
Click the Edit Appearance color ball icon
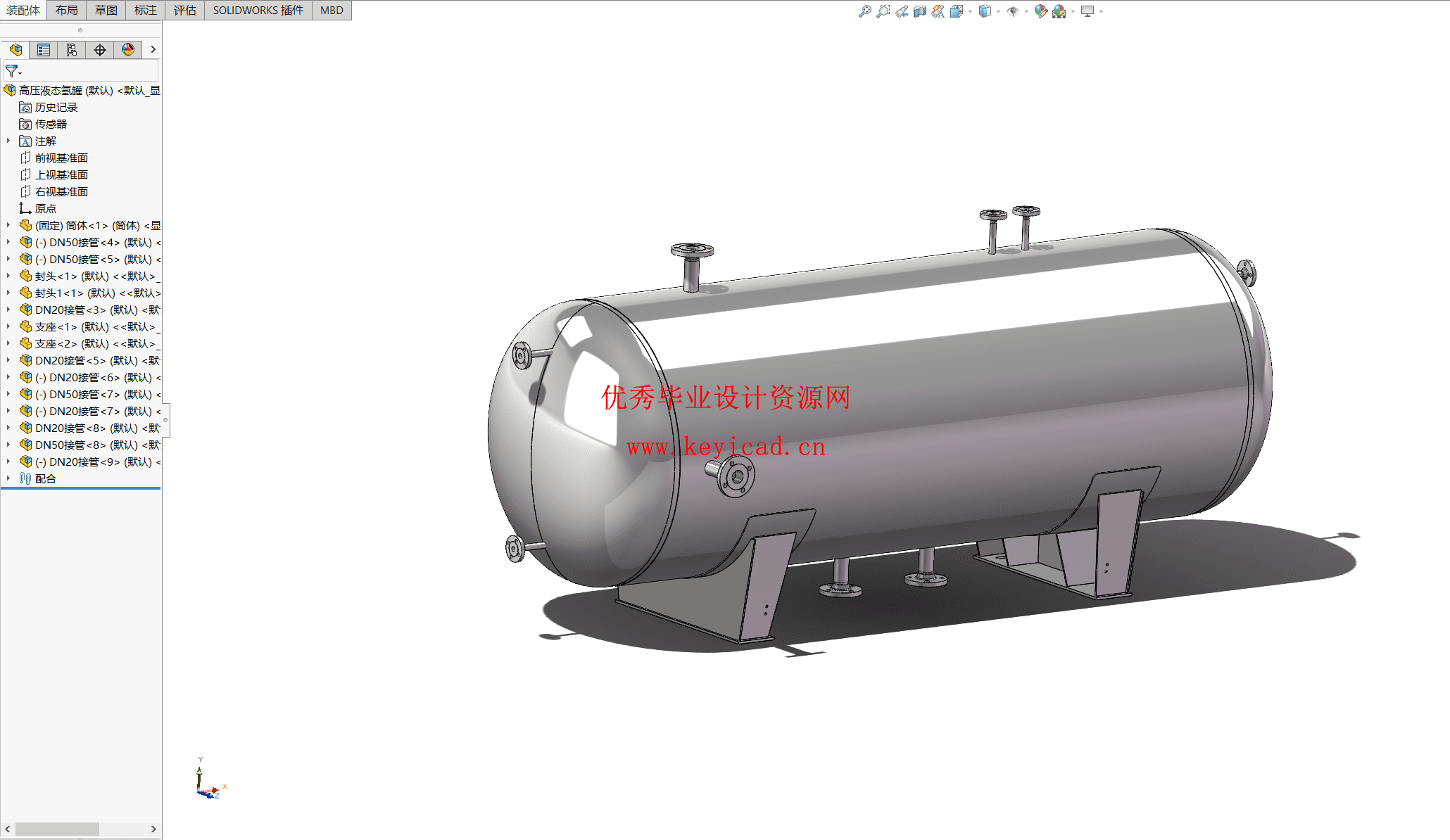click(1040, 11)
